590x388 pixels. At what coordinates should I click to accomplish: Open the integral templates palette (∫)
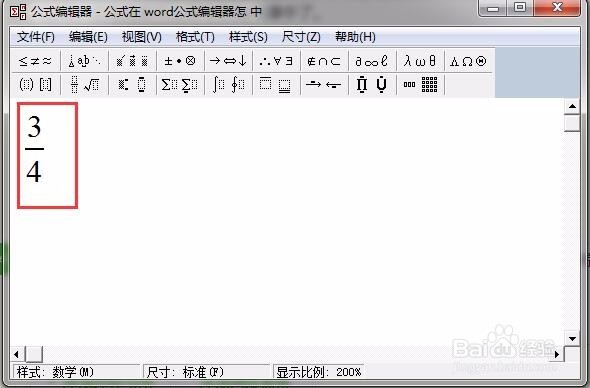coord(228,84)
